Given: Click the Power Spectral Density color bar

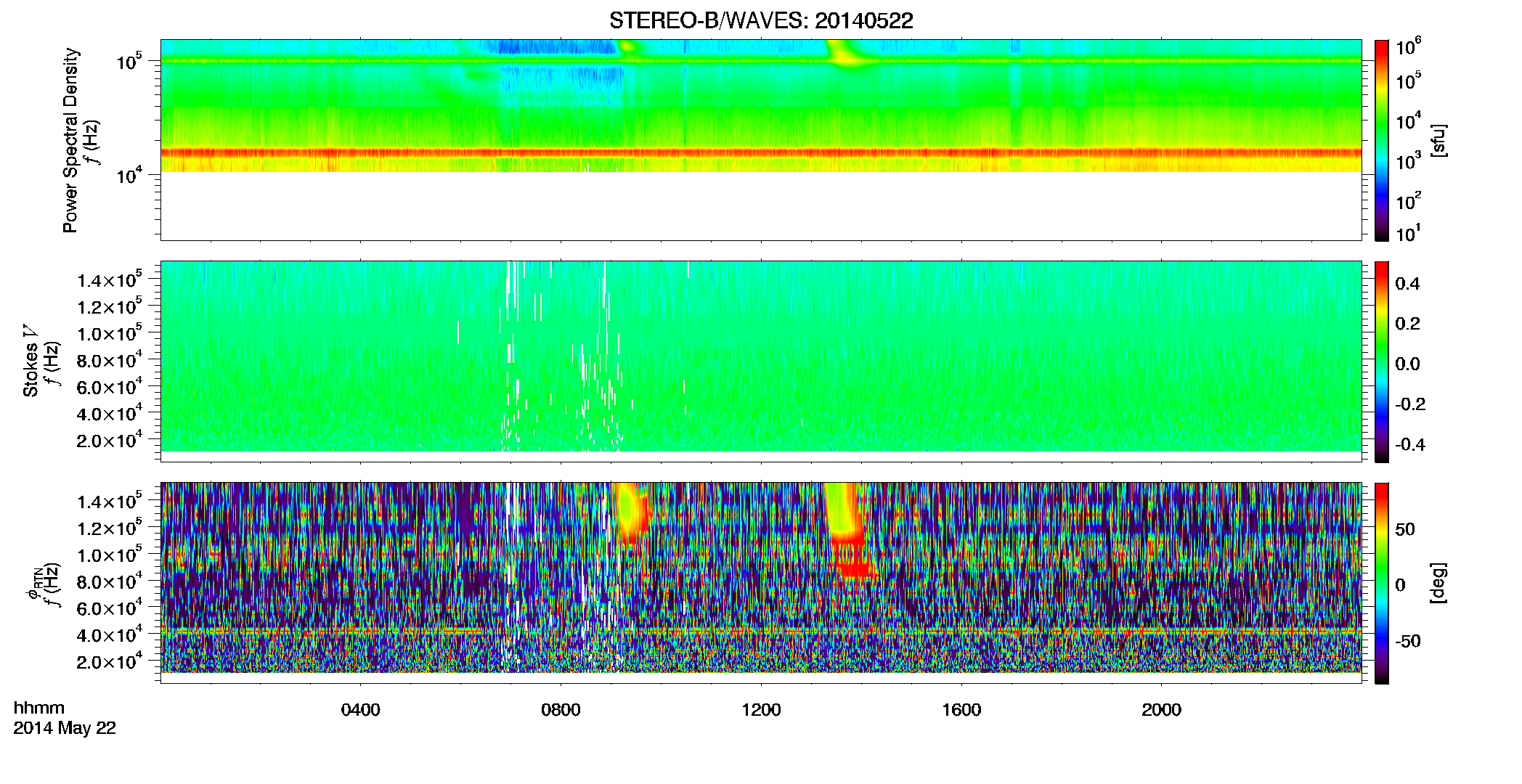Looking at the screenshot, I should pyautogui.click(x=1381, y=140).
